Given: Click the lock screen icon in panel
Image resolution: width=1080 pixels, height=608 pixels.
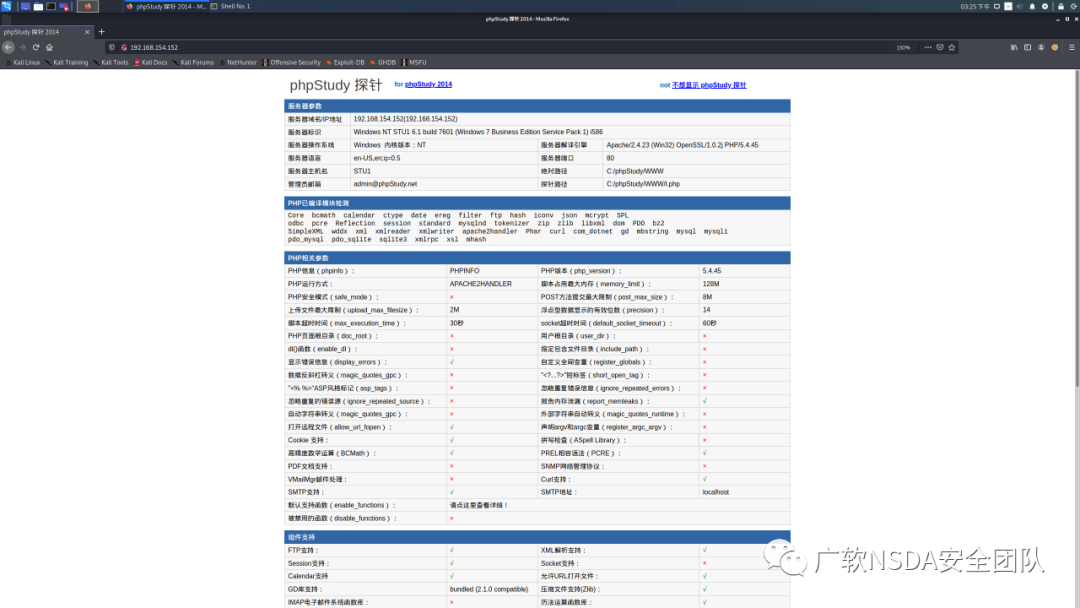Looking at the screenshot, I should [x=1061, y=6].
